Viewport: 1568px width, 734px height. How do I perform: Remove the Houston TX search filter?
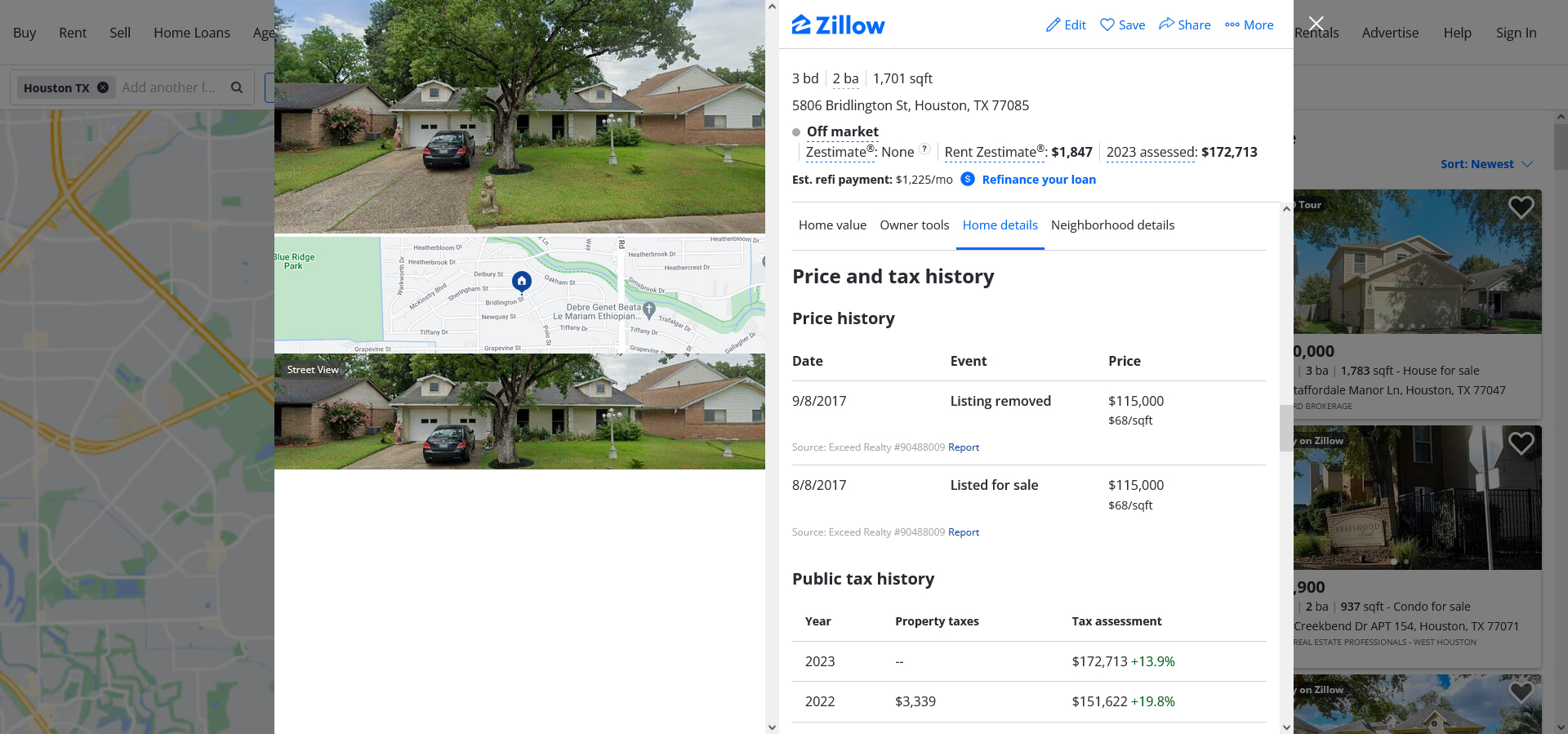(x=103, y=87)
